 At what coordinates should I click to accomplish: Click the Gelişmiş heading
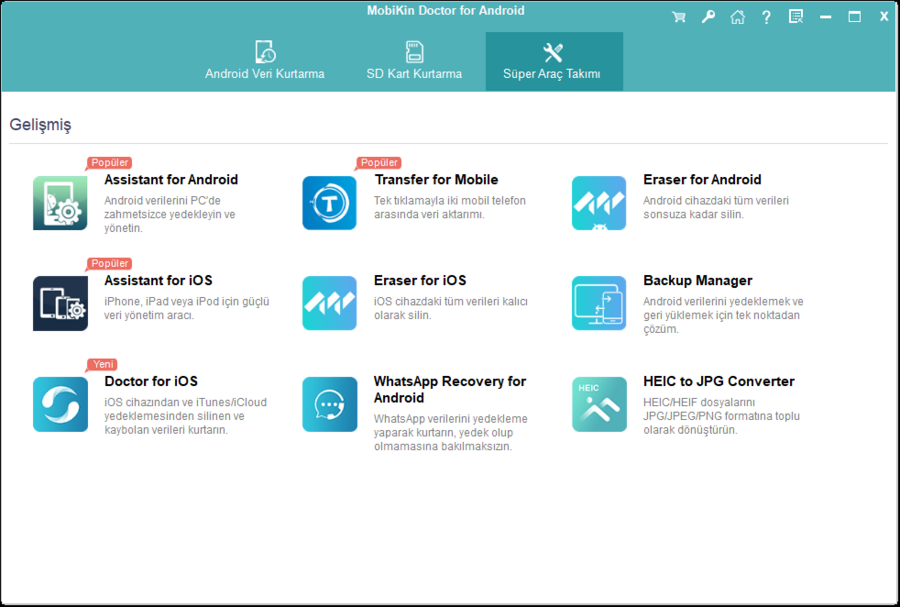pyautogui.click(x=40, y=124)
